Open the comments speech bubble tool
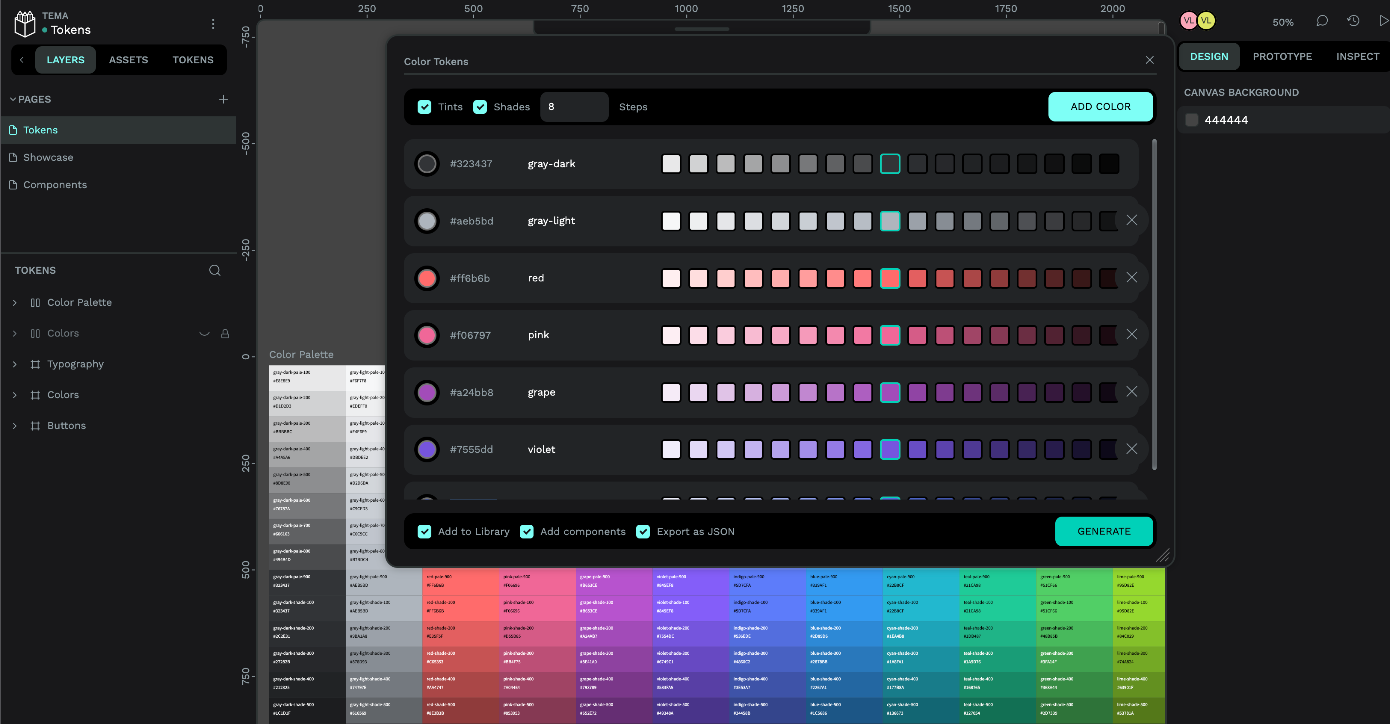 (x=1322, y=21)
